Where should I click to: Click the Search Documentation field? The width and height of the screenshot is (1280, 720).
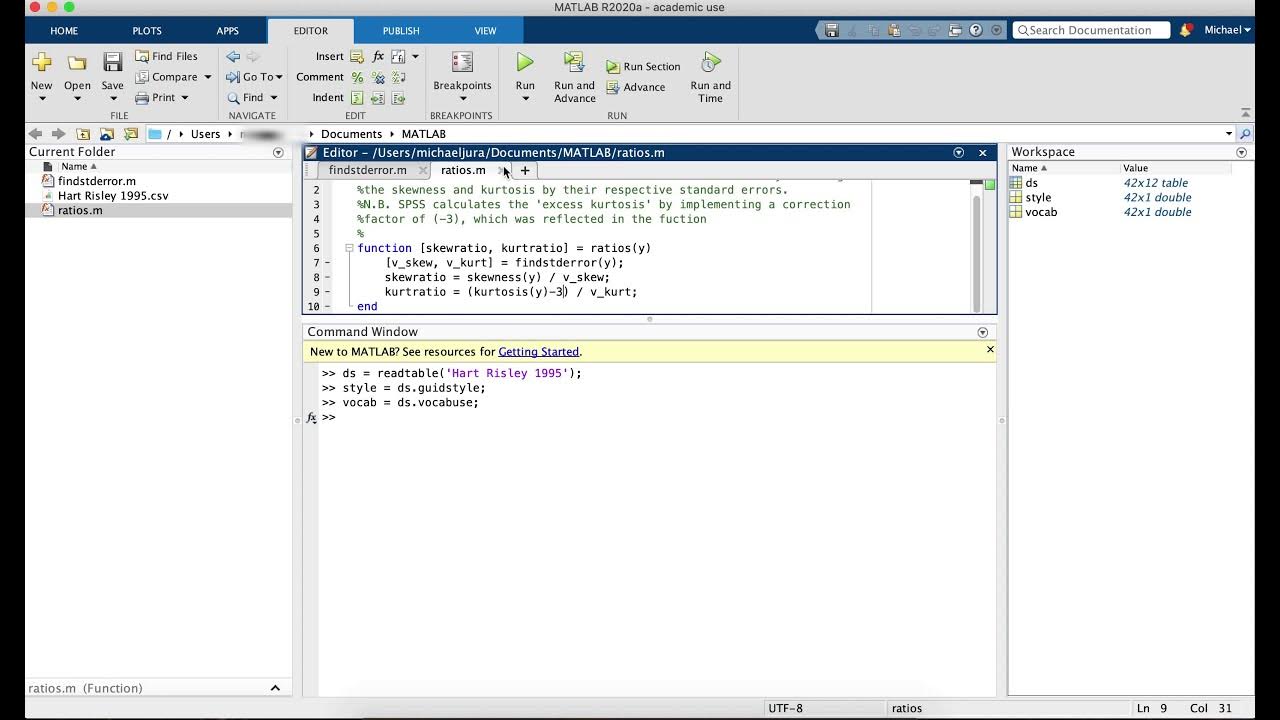(x=1092, y=30)
